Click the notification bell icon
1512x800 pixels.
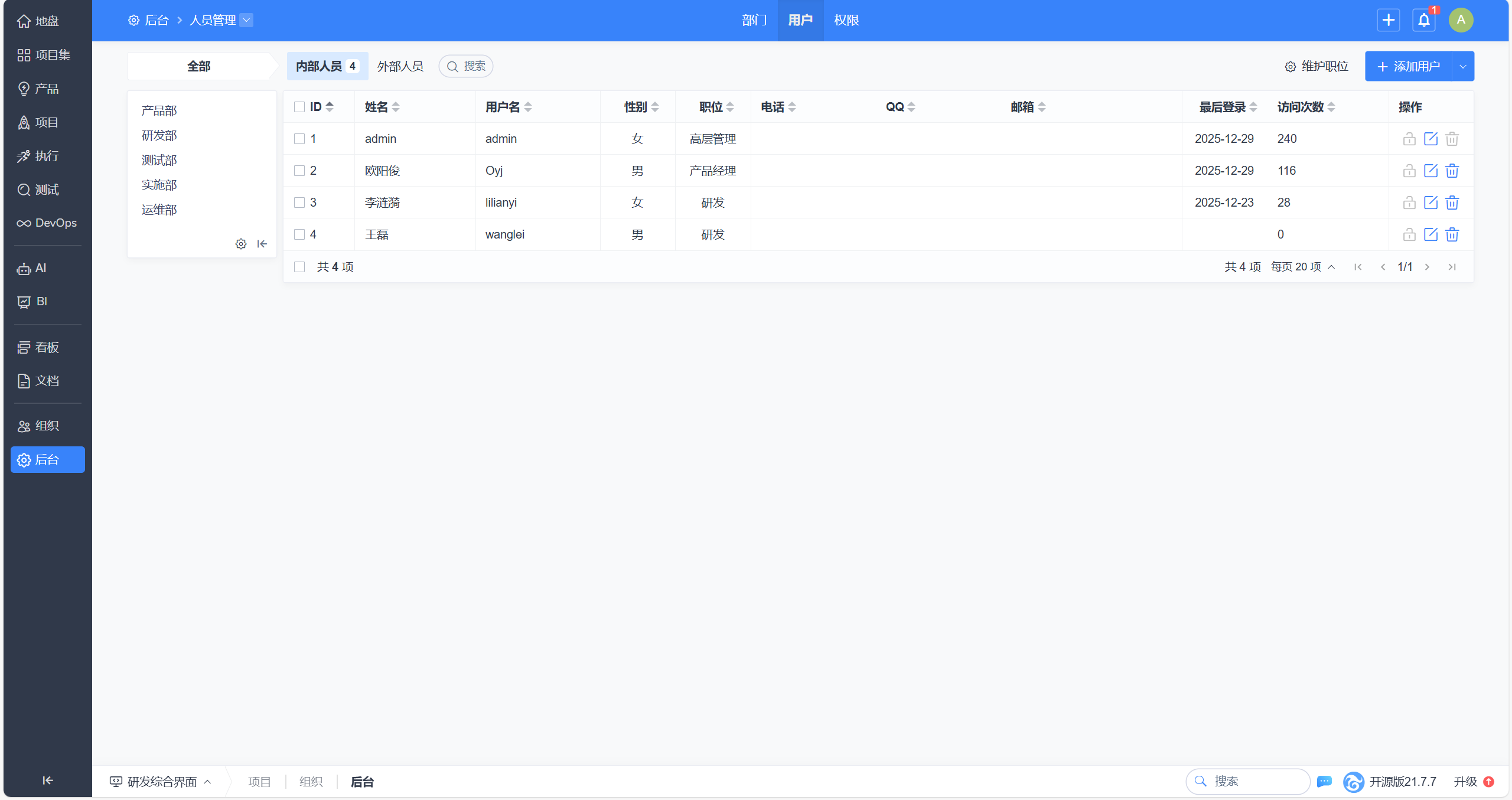tap(1423, 20)
